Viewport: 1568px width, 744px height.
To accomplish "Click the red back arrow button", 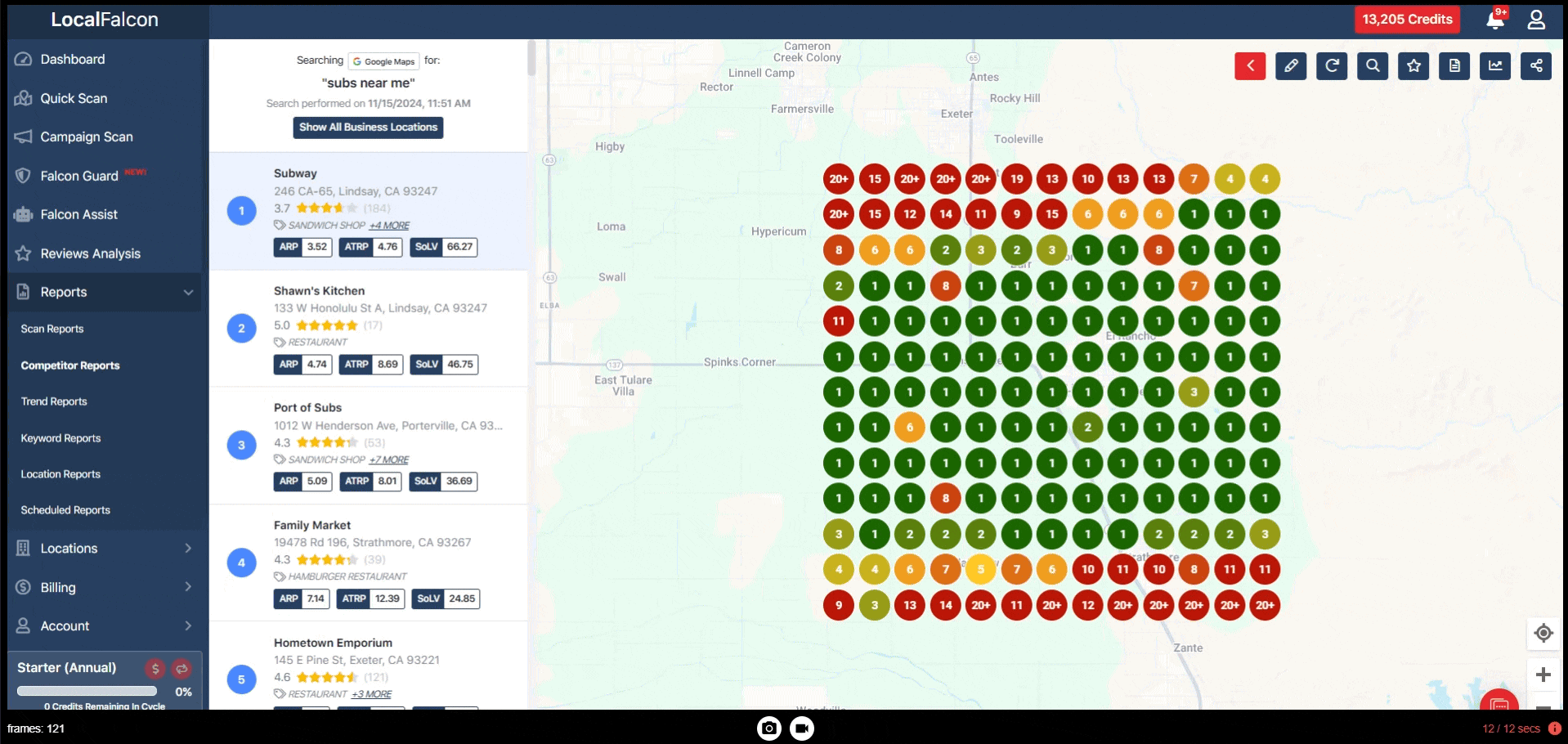I will click(x=1249, y=66).
